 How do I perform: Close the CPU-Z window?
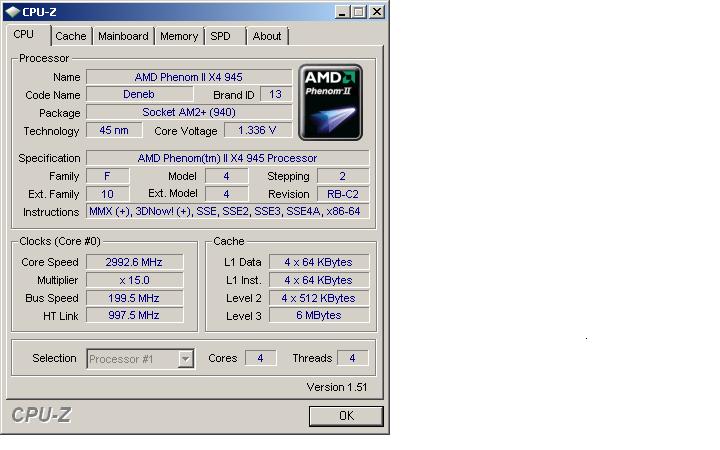(377, 12)
